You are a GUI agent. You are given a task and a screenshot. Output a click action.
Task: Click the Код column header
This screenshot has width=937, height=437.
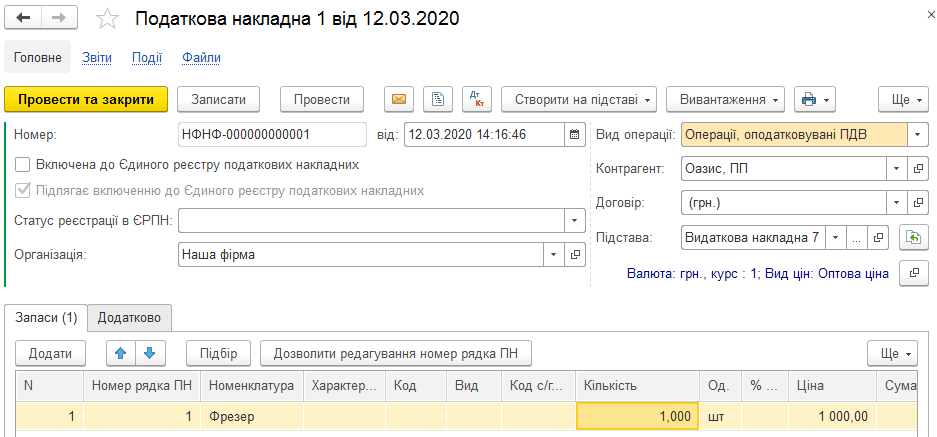pyautogui.click(x=416, y=386)
